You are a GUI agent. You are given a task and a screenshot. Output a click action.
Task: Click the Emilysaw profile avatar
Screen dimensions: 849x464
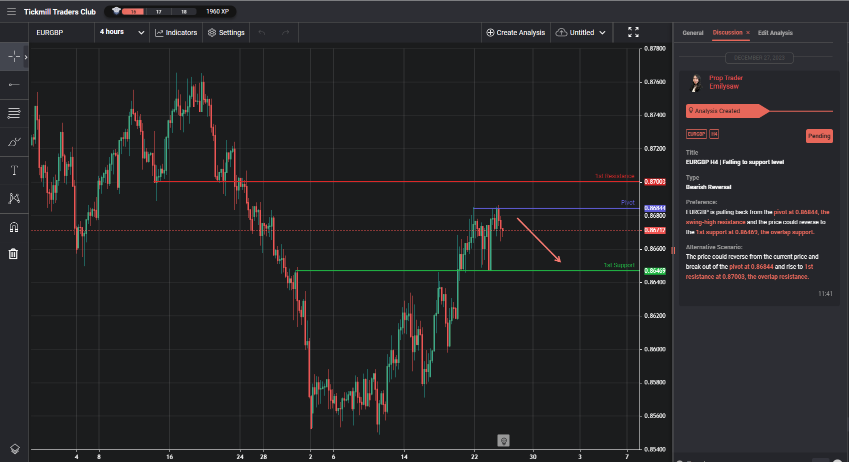point(695,83)
